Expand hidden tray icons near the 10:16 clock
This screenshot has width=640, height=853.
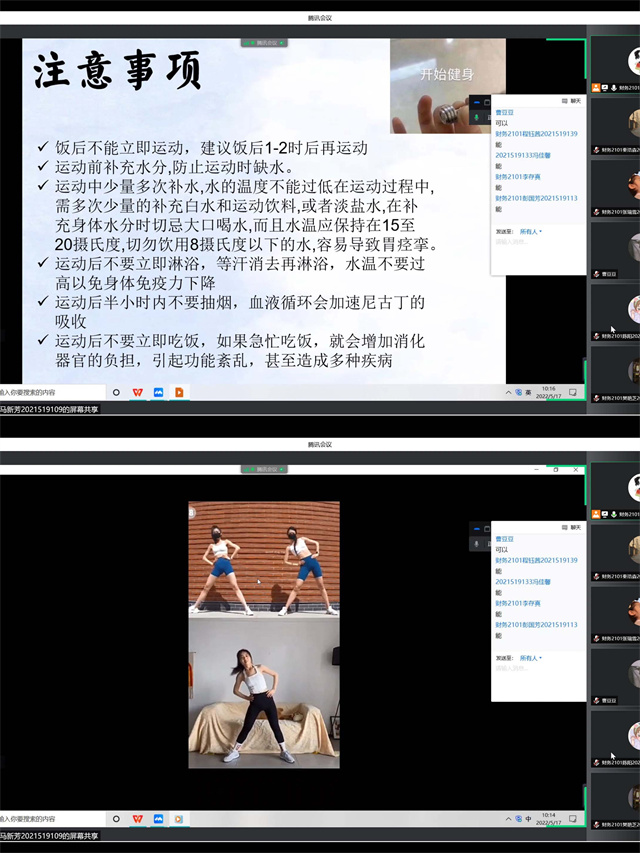tap(508, 392)
